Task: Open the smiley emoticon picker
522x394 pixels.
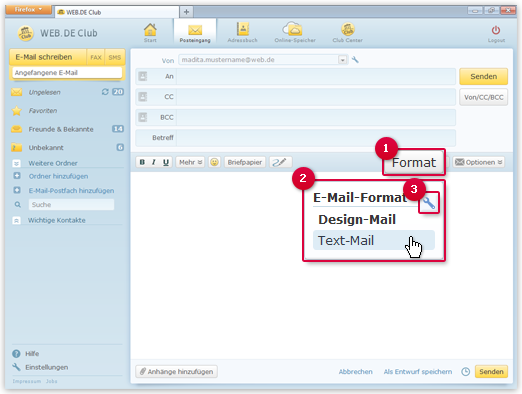Action: click(214, 162)
